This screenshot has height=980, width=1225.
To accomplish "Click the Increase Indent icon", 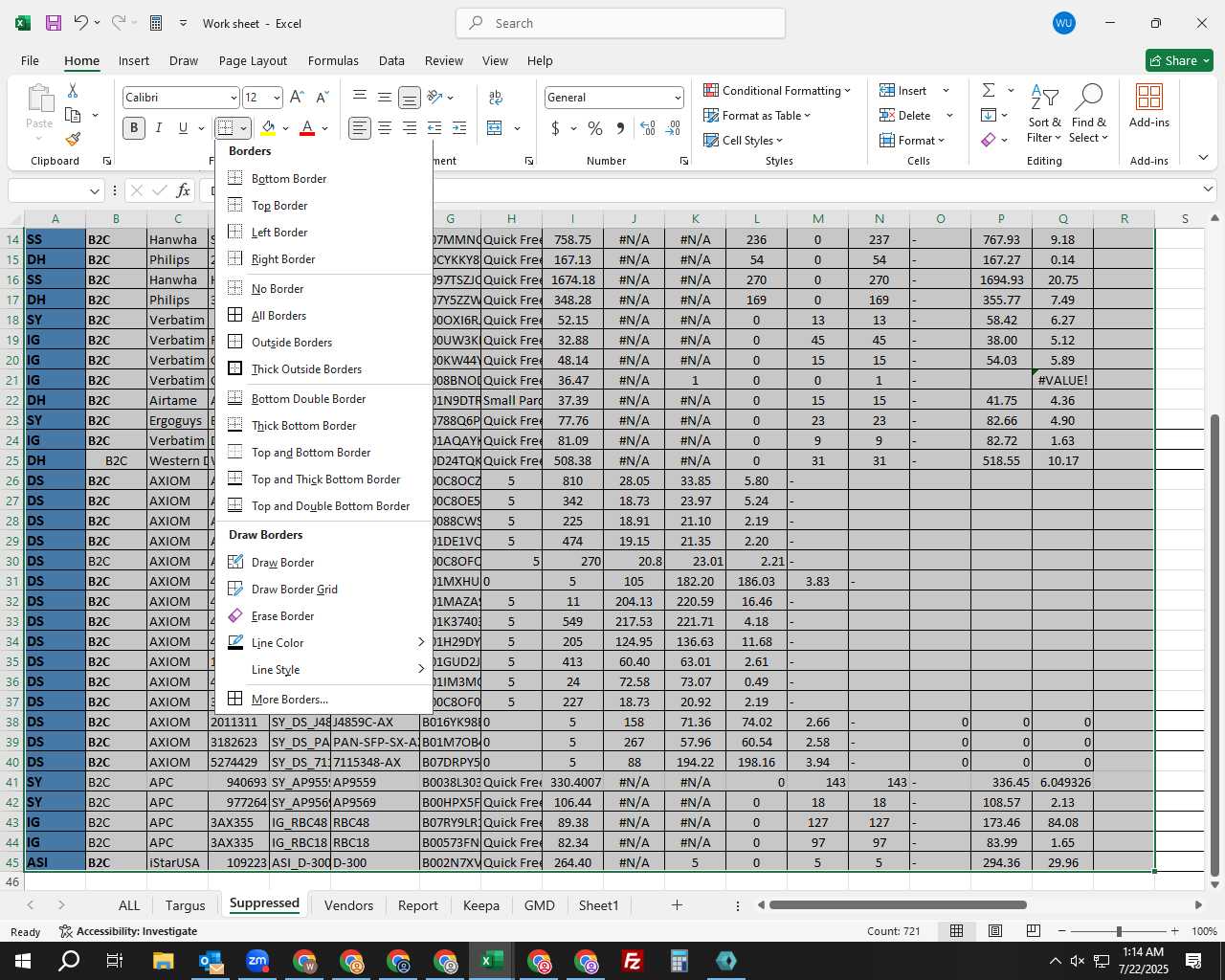I will pos(459,127).
